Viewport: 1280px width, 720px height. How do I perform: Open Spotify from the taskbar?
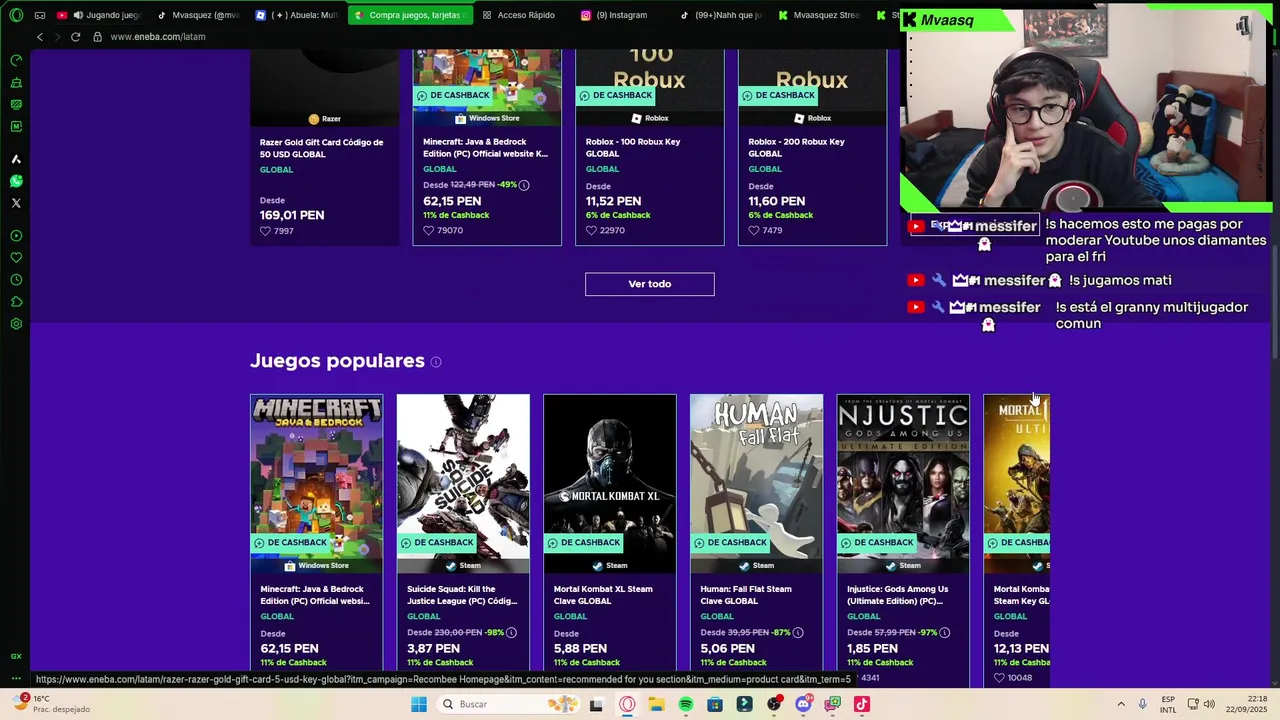[686, 704]
